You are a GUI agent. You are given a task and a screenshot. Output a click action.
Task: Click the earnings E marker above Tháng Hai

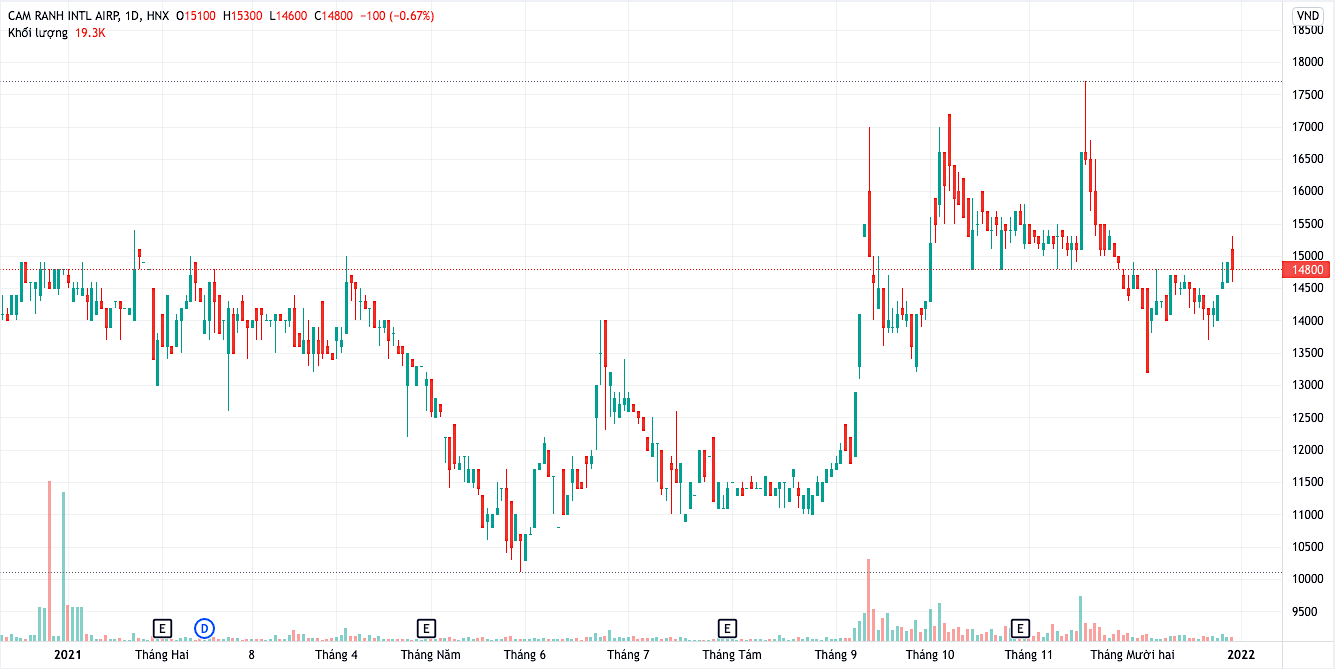point(163,628)
